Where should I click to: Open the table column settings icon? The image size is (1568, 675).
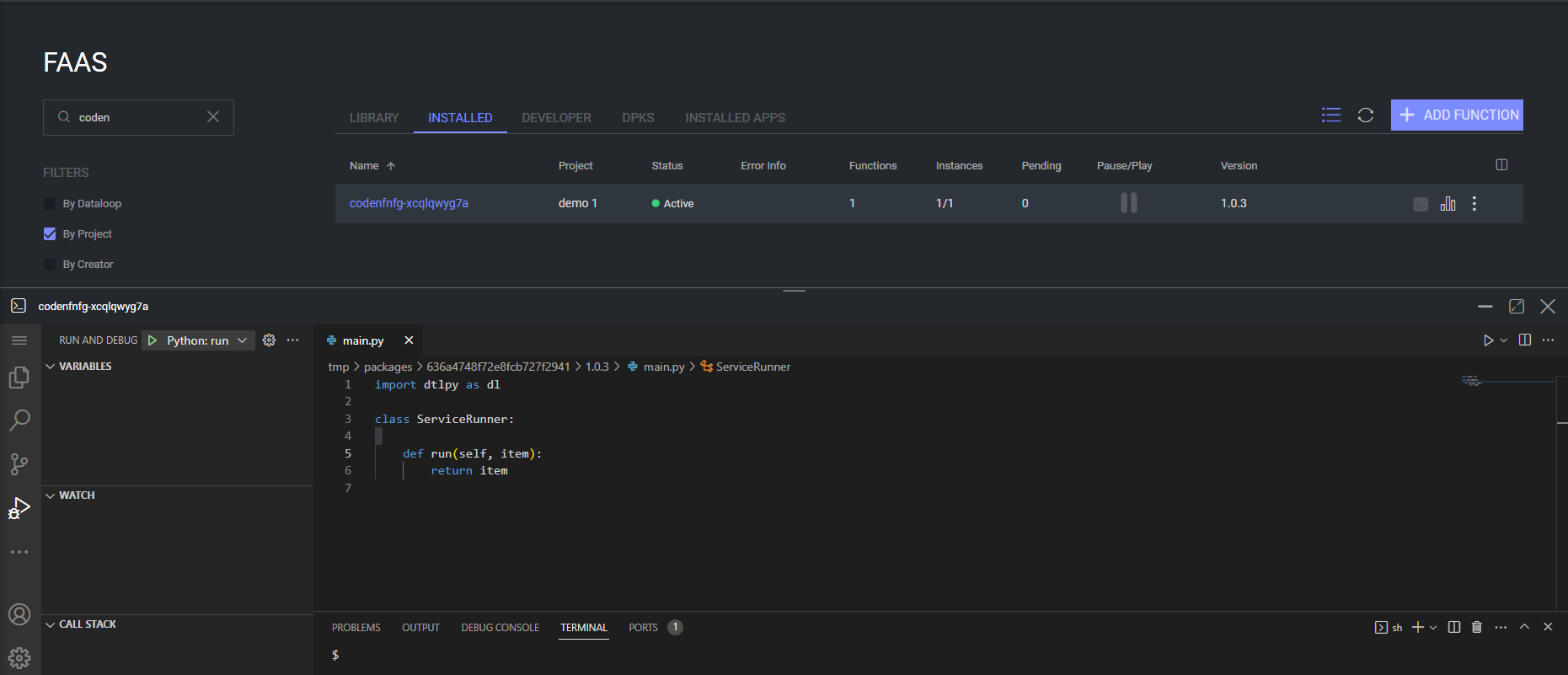coord(1501,165)
